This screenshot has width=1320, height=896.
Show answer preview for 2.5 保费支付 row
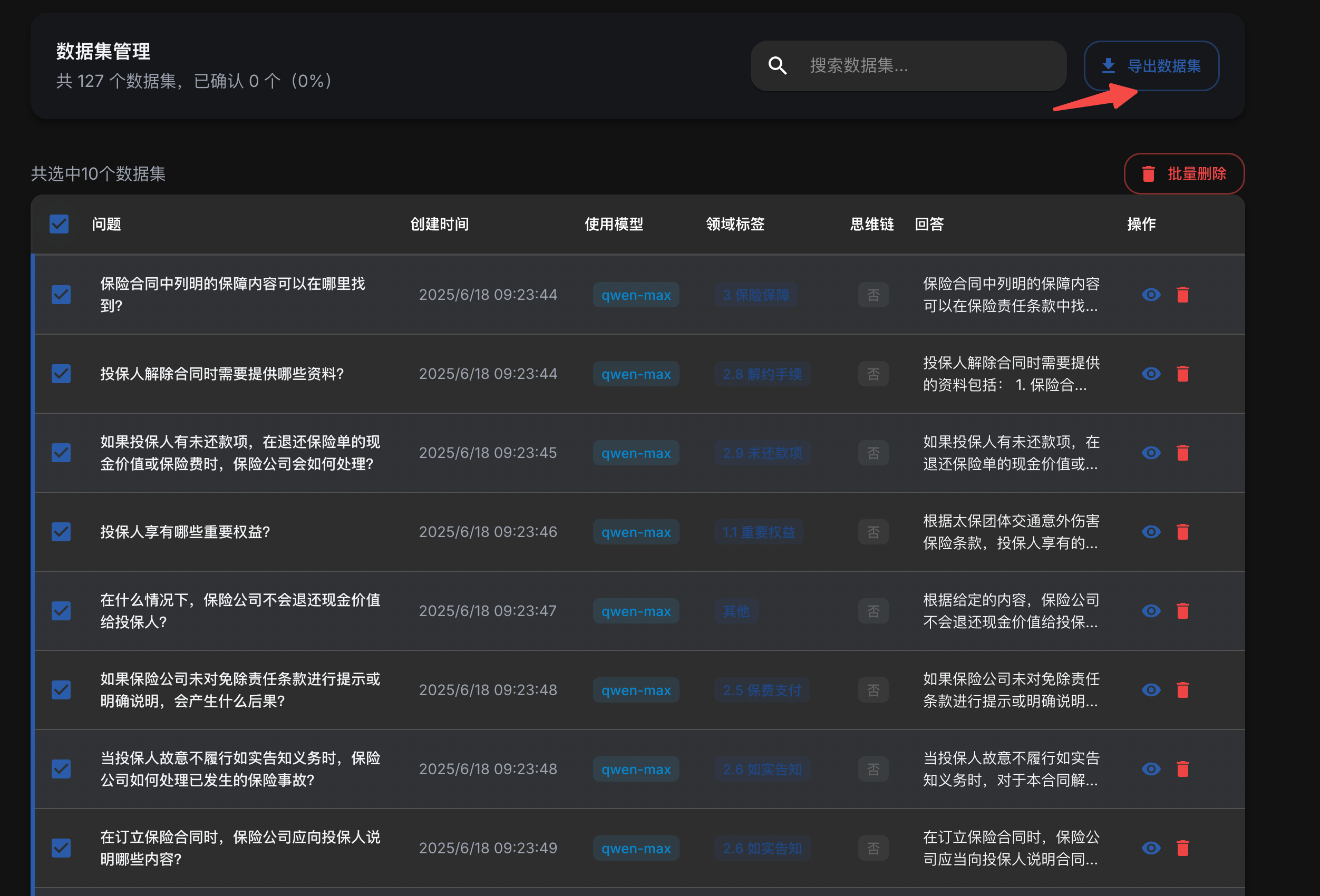[x=1151, y=690]
